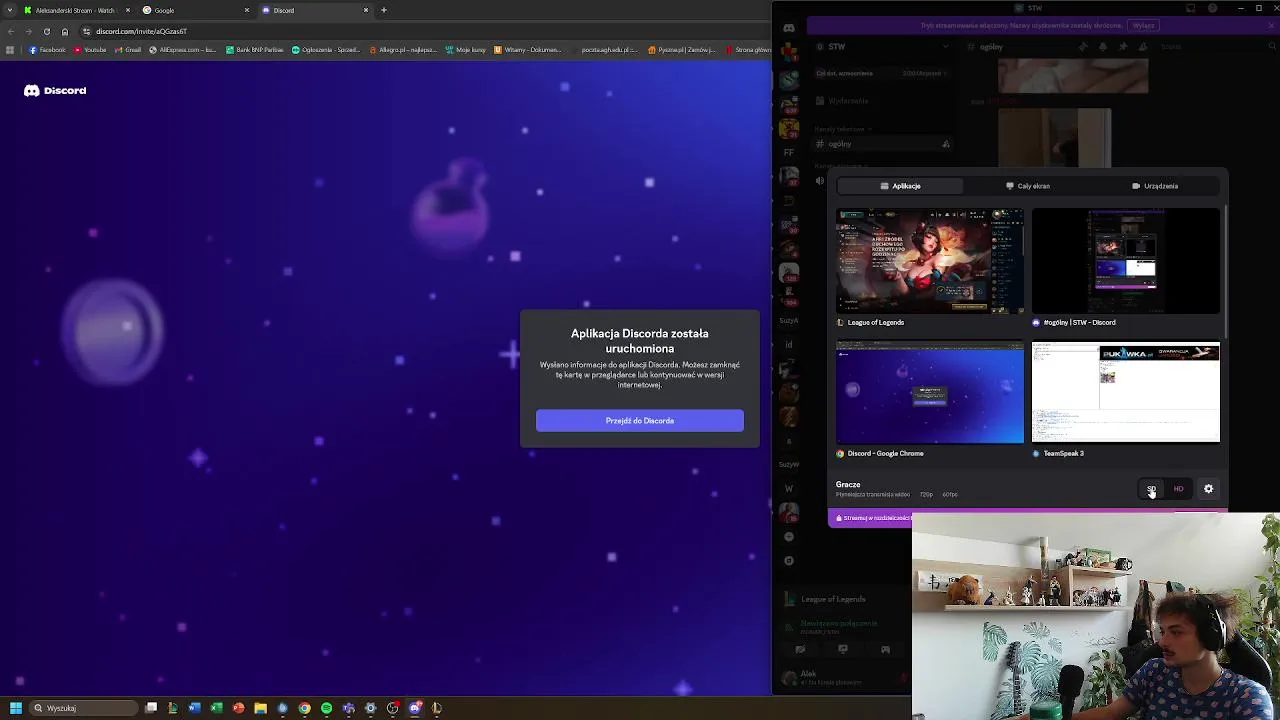Open Discord home direct messages icon

[x=789, y=28]
